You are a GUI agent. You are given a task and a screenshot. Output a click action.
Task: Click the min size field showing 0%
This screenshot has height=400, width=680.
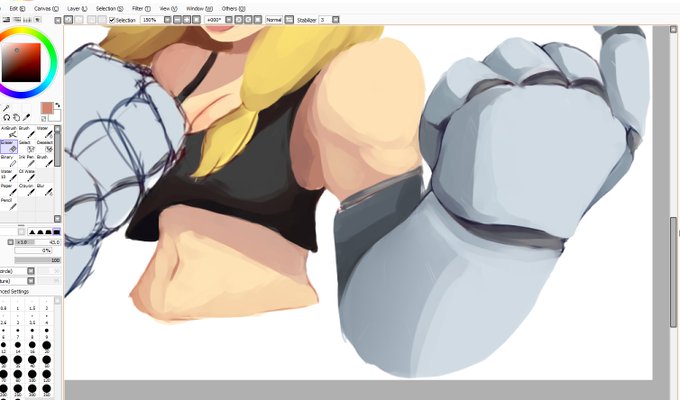click(x=33, y=250)
